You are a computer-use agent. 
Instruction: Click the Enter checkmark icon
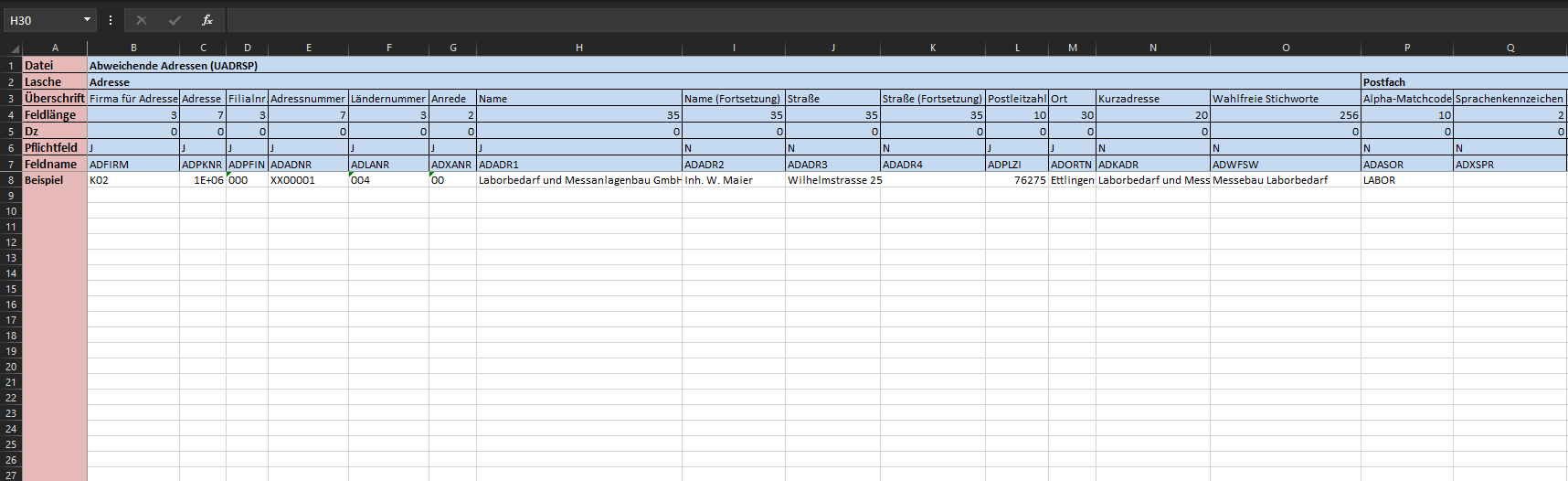pos(175,20)
